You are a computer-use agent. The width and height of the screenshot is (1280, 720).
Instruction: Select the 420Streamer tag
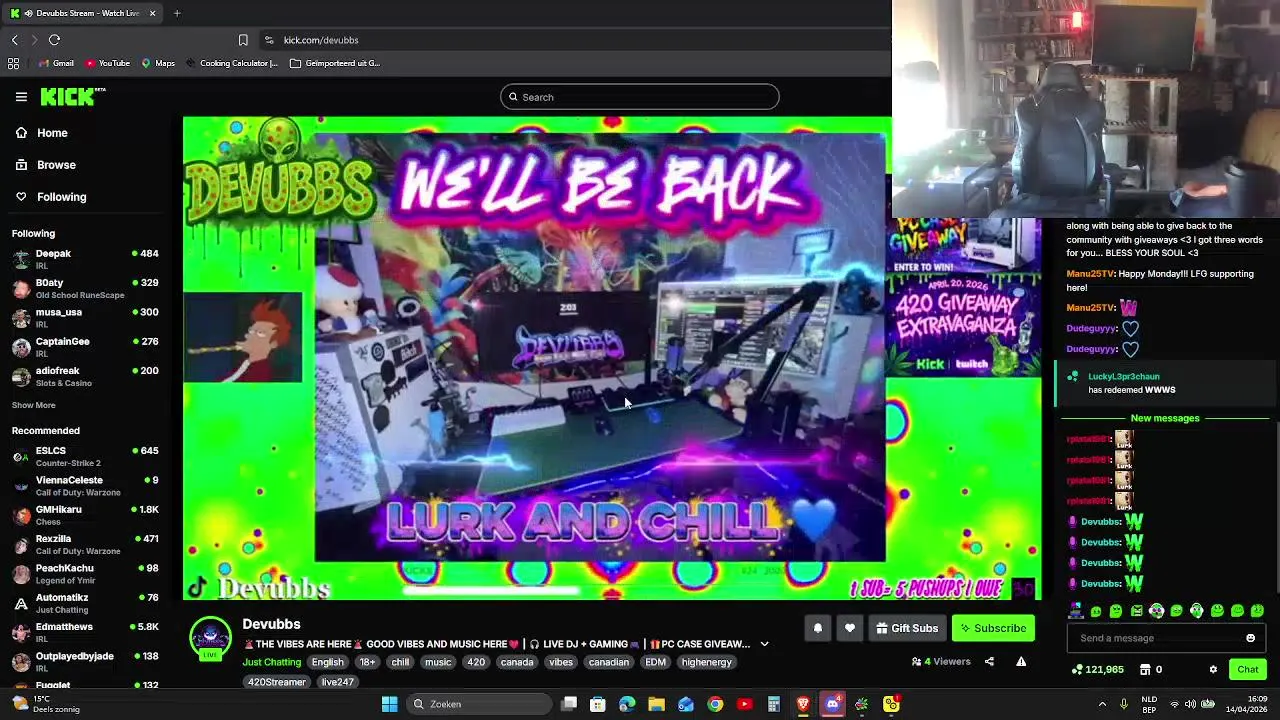[277, 682]
